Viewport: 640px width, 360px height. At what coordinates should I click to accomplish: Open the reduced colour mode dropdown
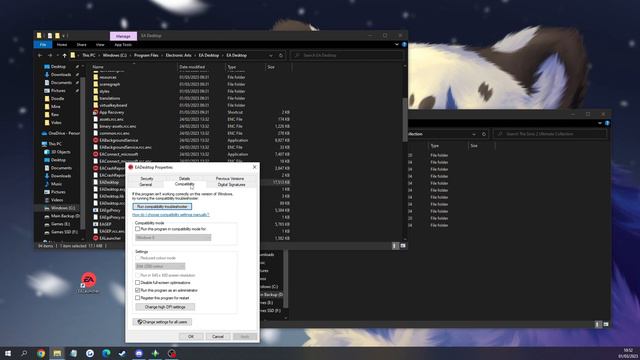(160, 266)
